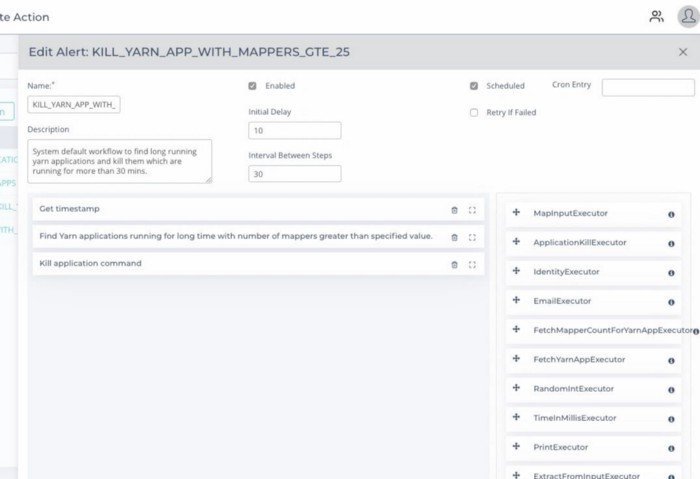
Task: Toggle the Enabled checkbox
Action: (x=252, y=86)
